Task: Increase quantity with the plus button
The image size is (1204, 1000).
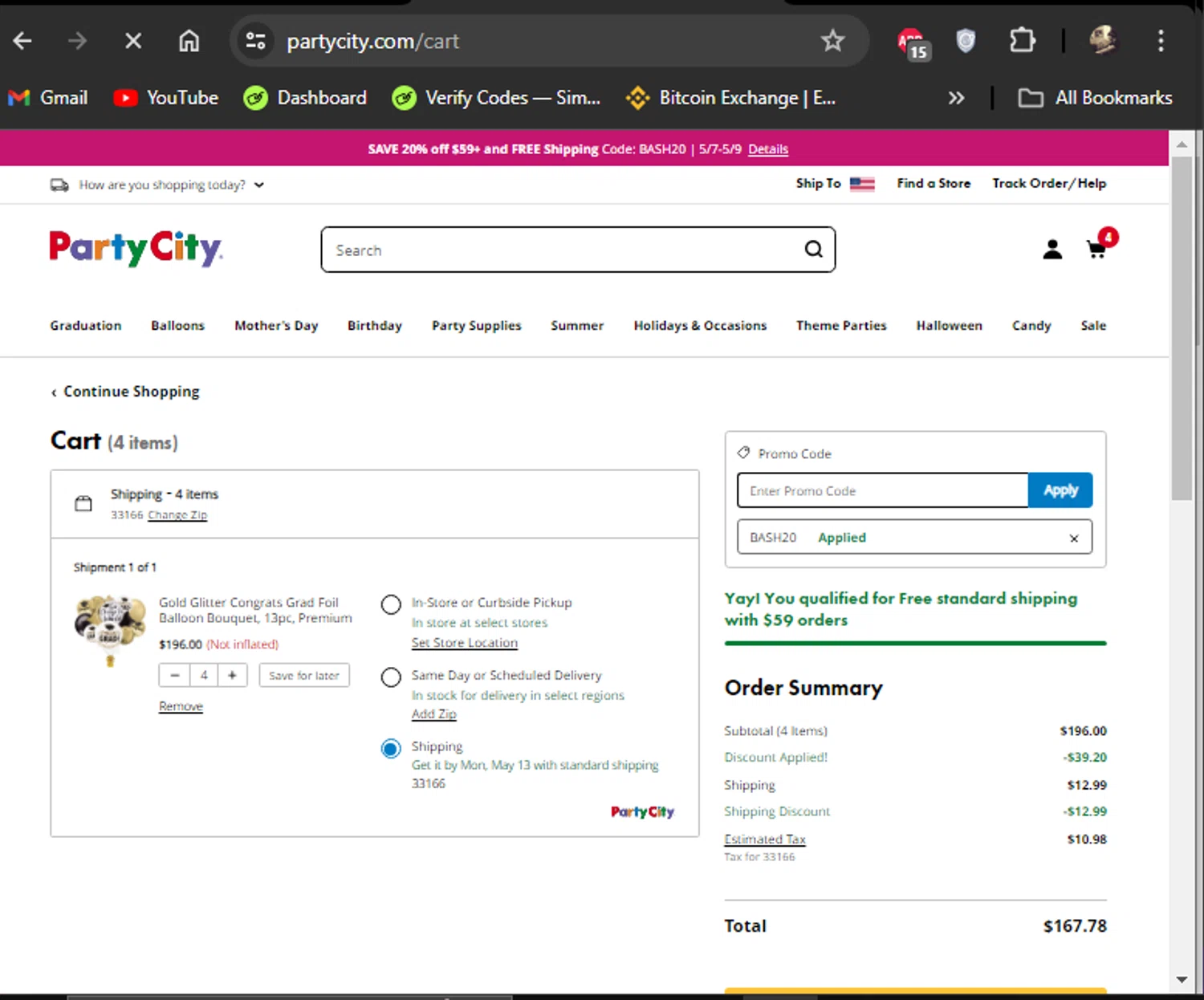Action: pos(232,676)
